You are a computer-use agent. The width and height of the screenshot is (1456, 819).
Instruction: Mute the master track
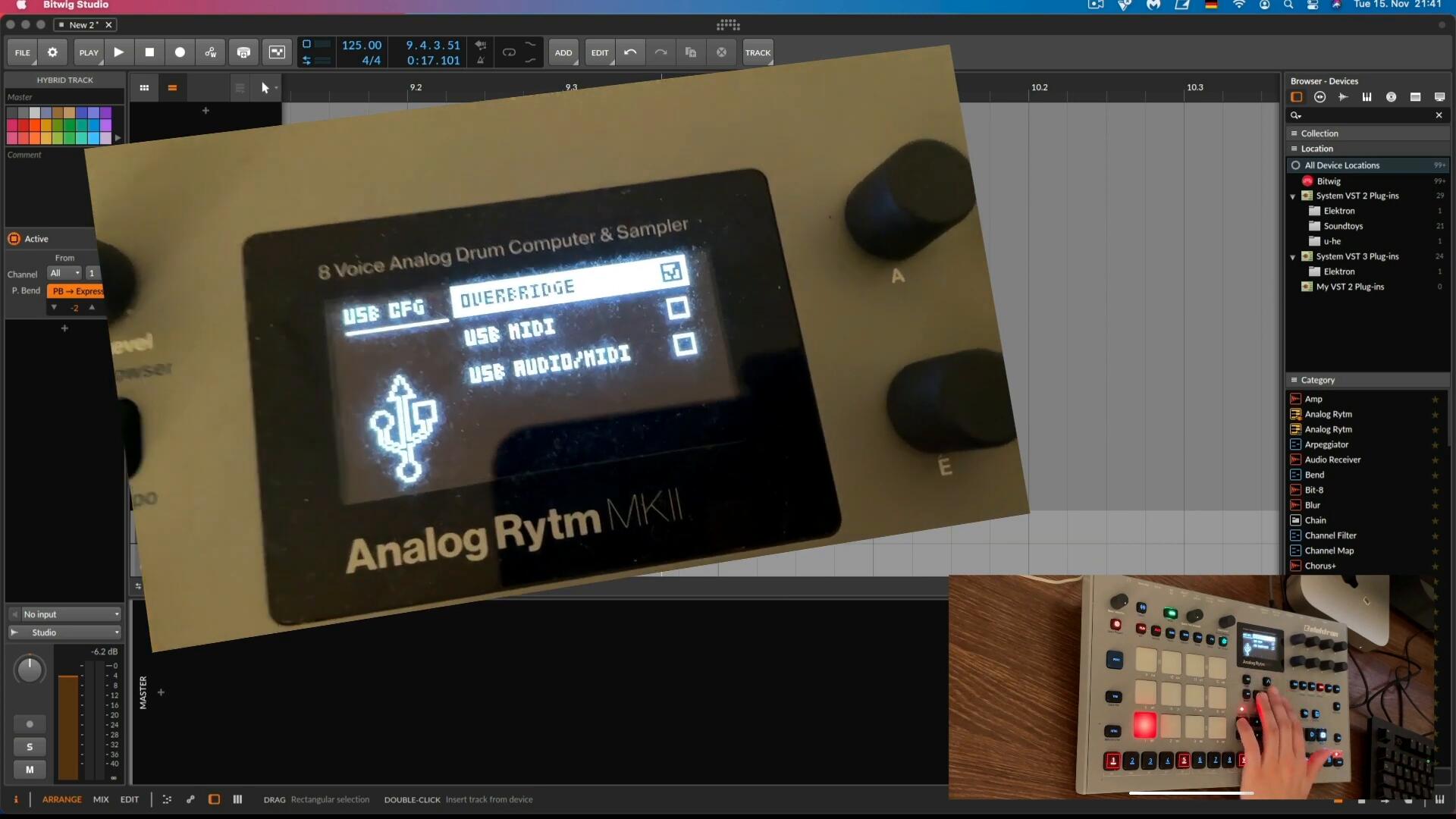click(x=30, y=770)
